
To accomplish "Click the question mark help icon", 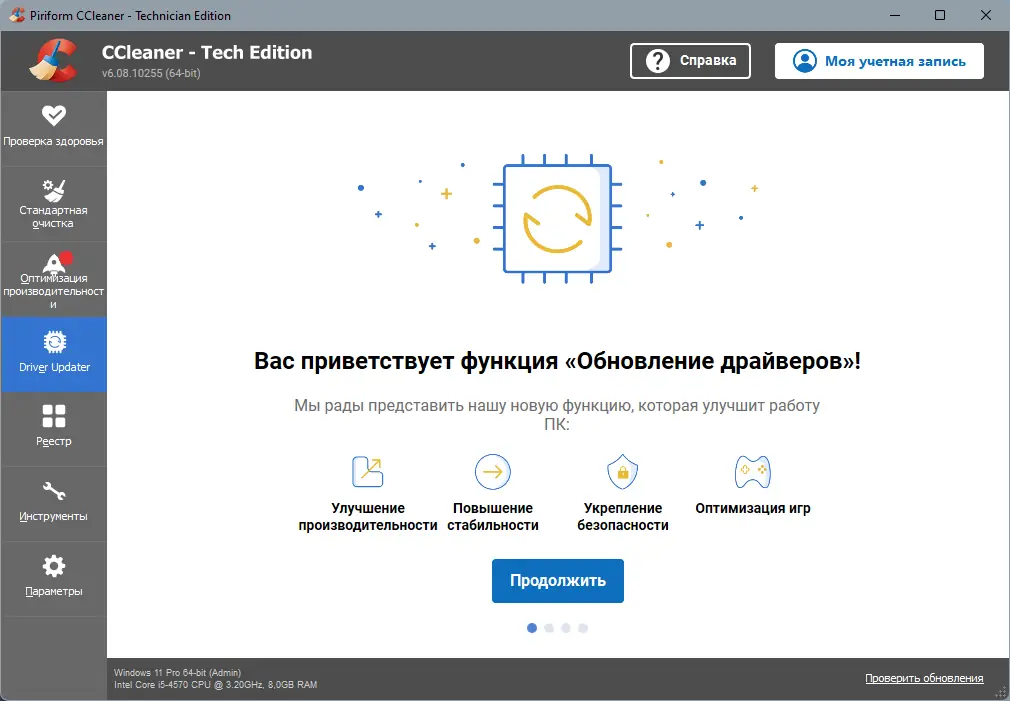I will [657, 60].
